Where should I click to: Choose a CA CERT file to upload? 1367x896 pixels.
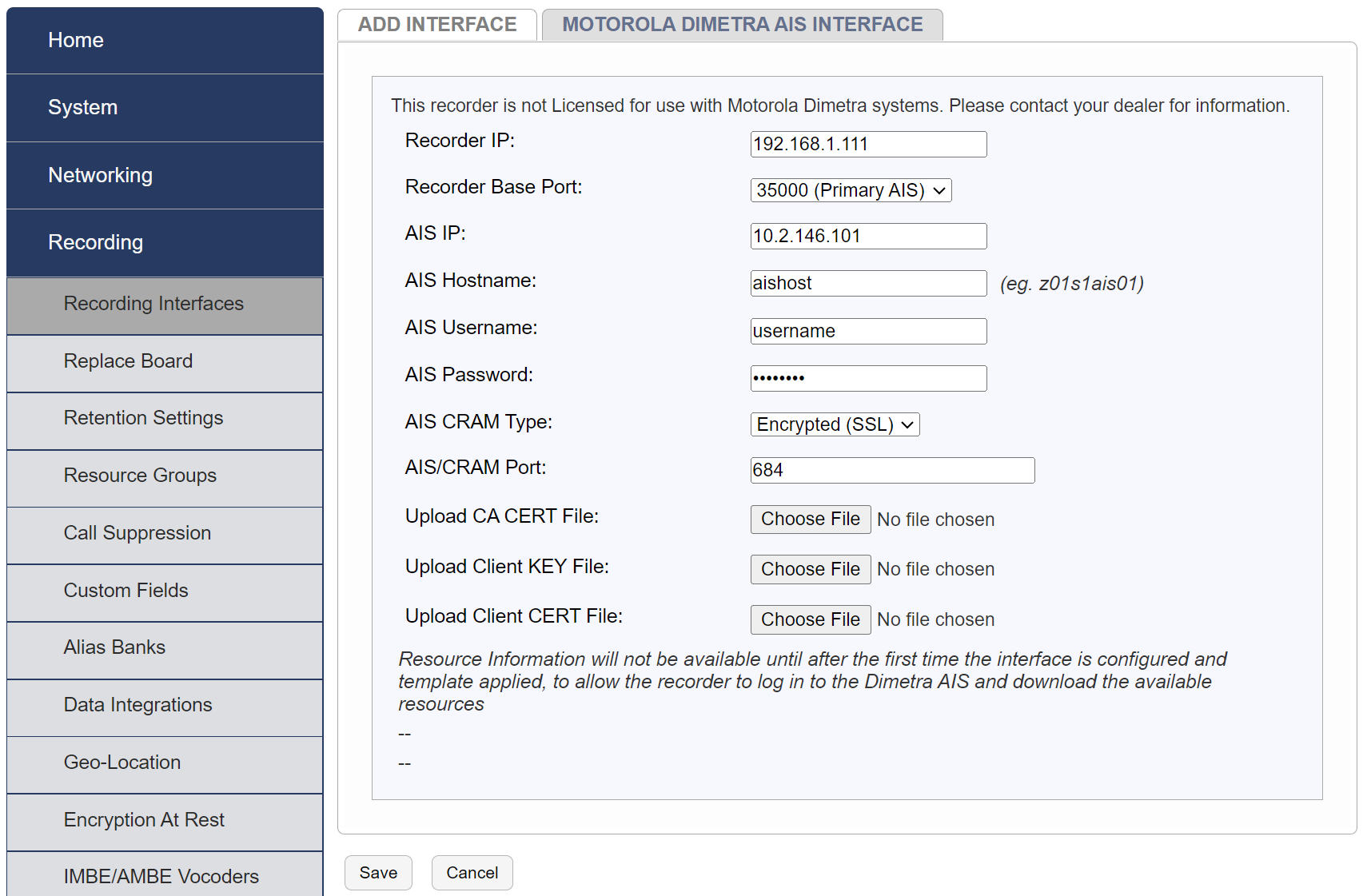point(810,519)
